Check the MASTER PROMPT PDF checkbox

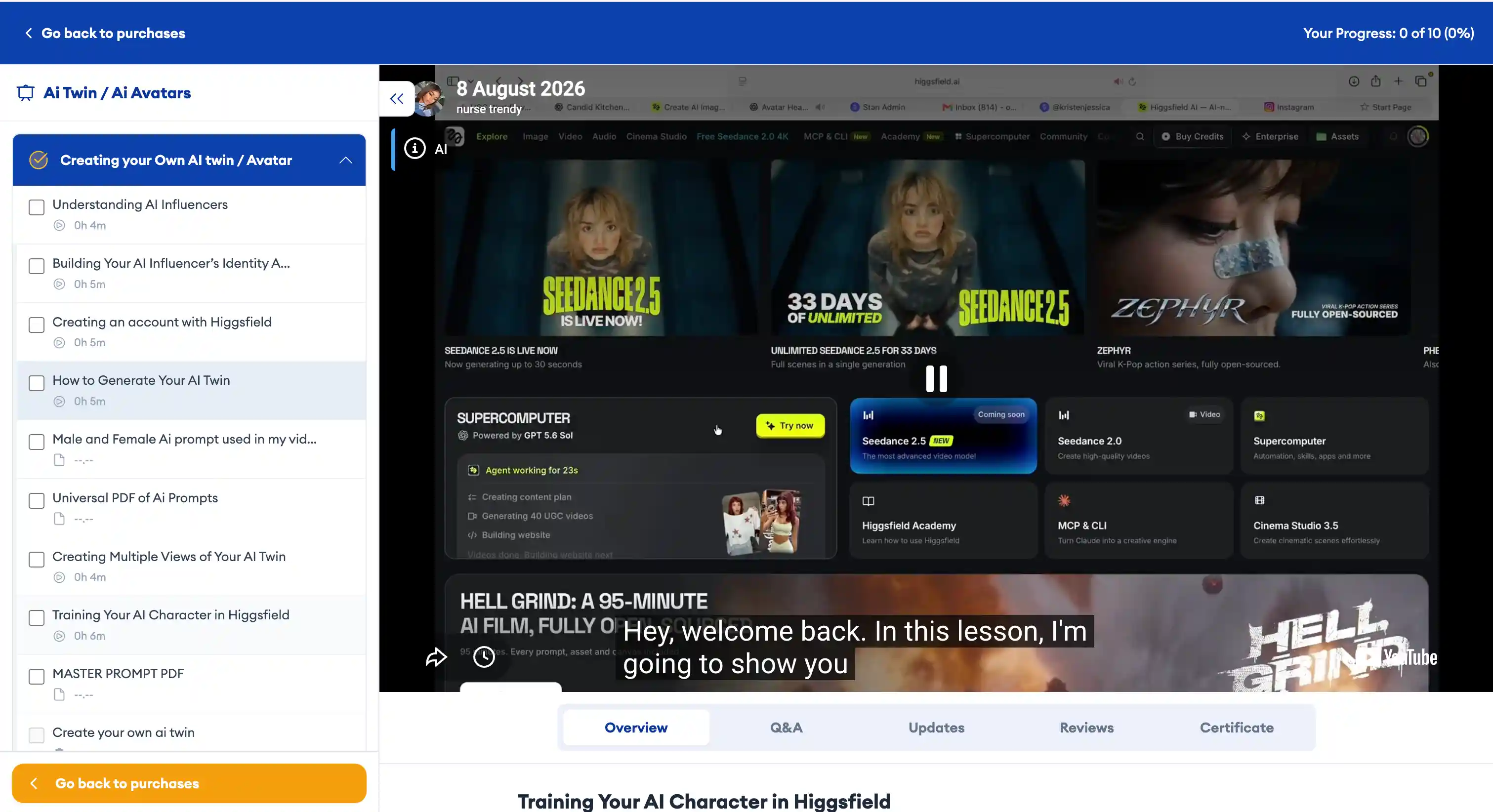(37, 676)
